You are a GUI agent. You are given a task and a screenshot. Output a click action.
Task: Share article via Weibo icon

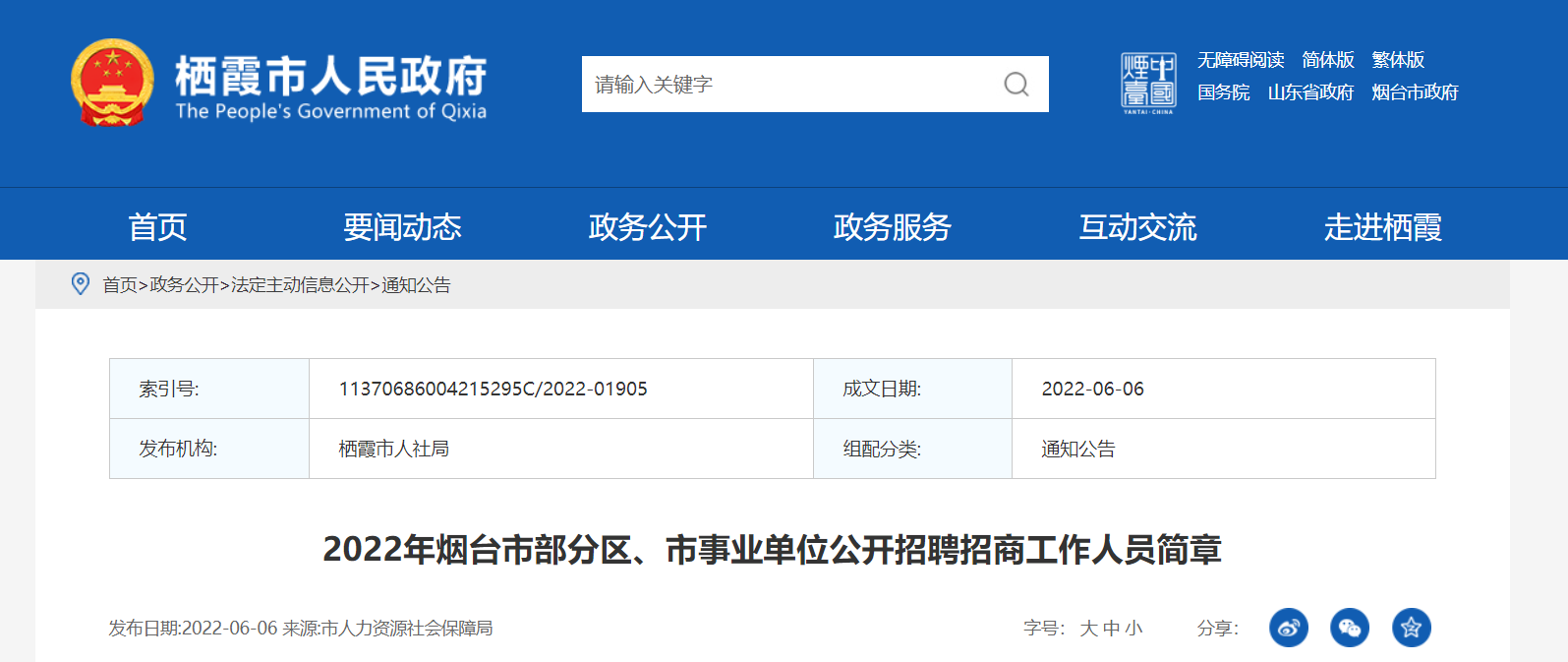pyautogui.click(x=1288, y=628)
